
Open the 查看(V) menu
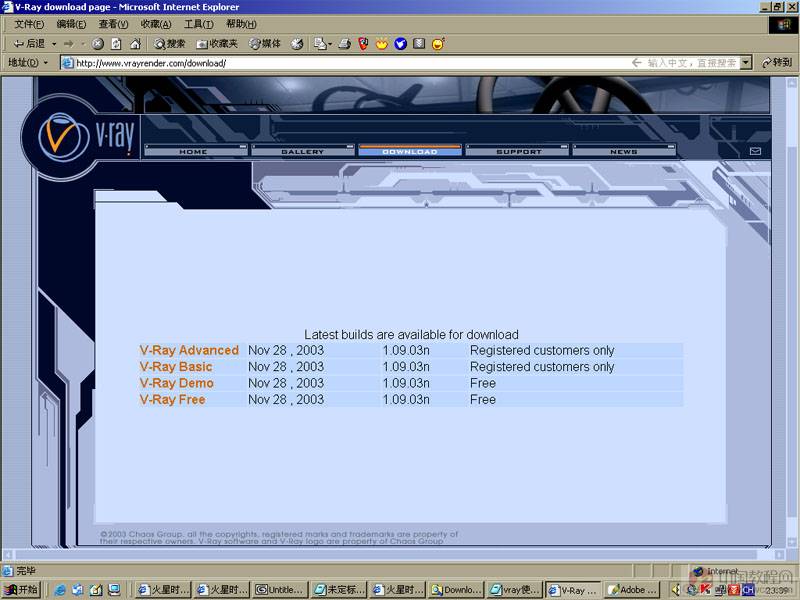[x=113, y=24]
